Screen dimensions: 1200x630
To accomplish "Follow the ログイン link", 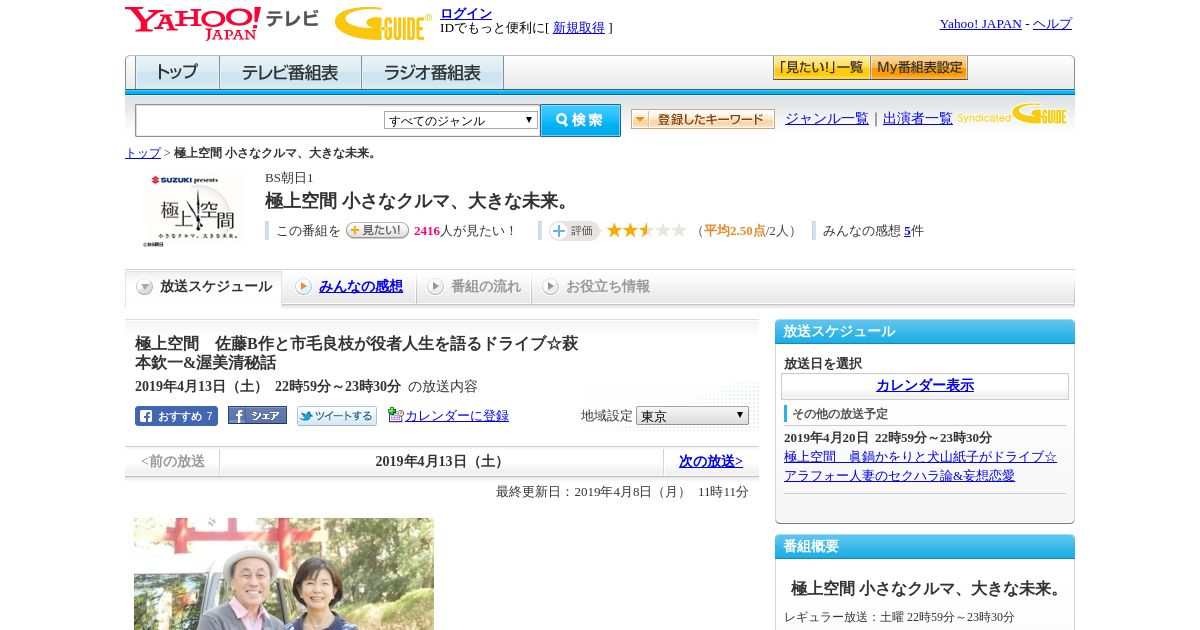I will 466,13.
